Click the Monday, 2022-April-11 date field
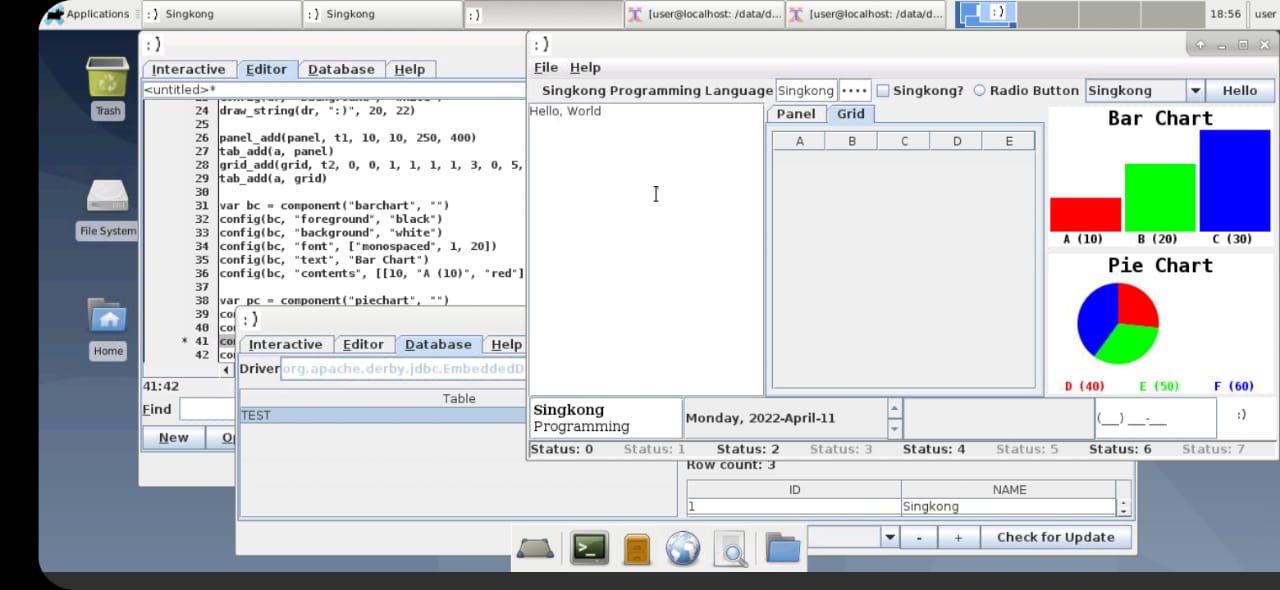This screenshot has width=1280, height=590. pos(786,418)
